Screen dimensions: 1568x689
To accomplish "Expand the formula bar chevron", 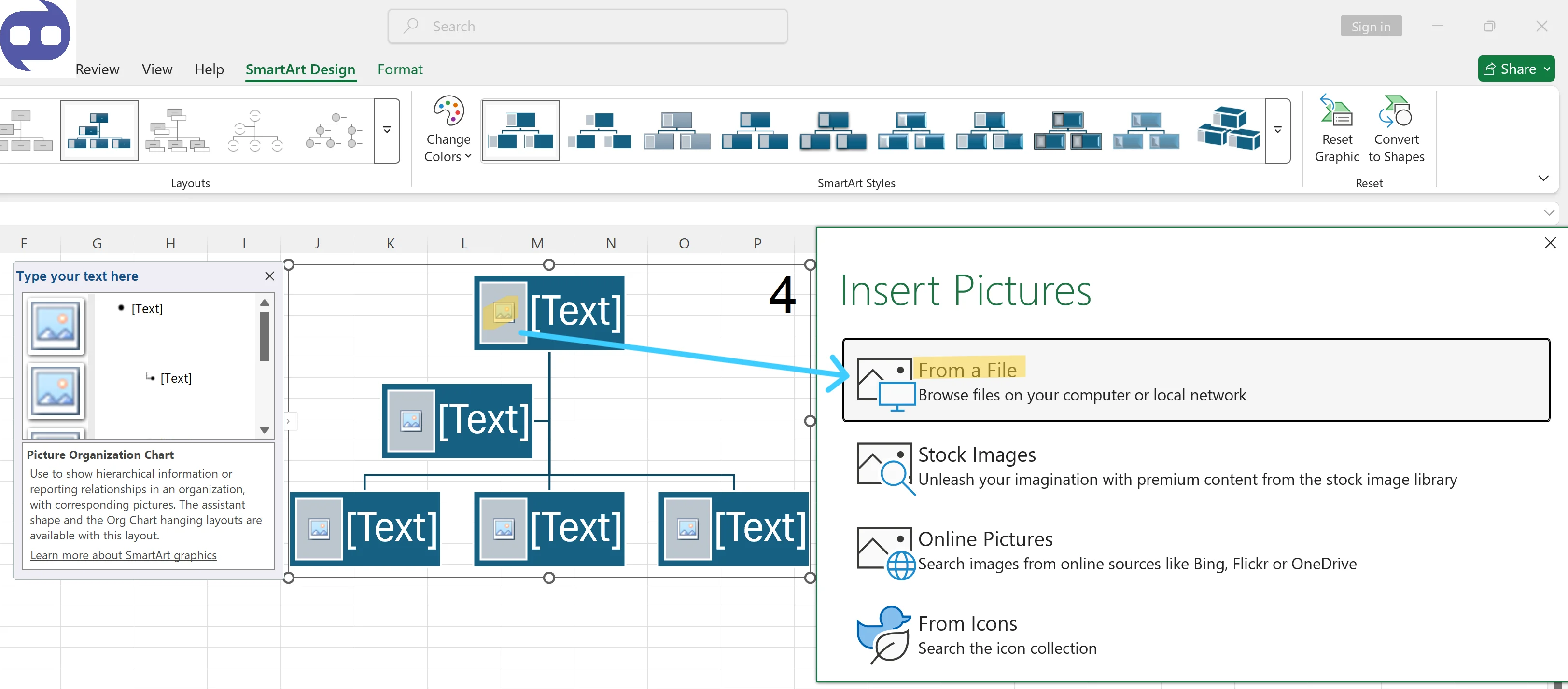I will coord(1549,213).
